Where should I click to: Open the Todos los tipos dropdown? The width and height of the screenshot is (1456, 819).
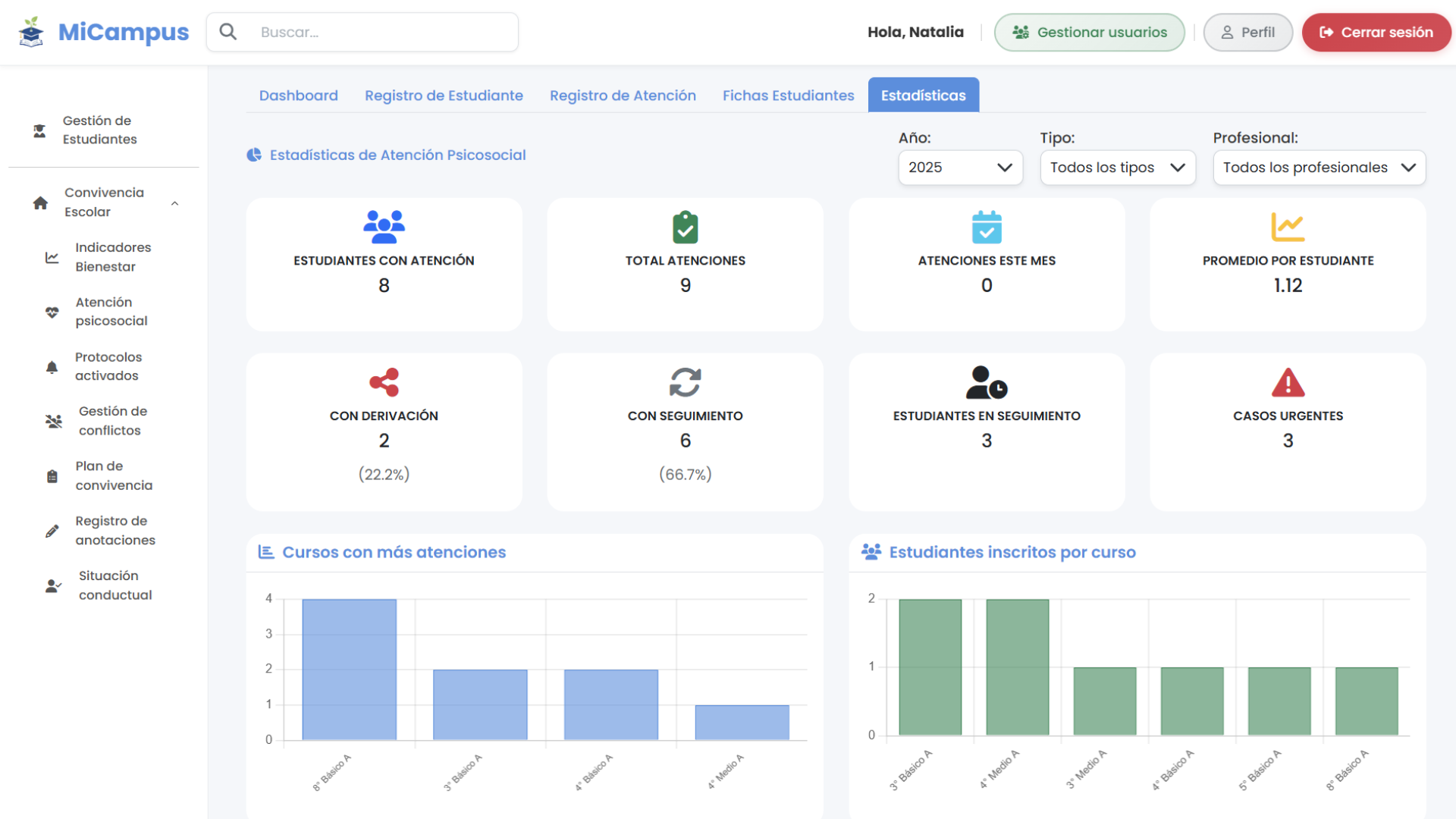coord(1117,168)
